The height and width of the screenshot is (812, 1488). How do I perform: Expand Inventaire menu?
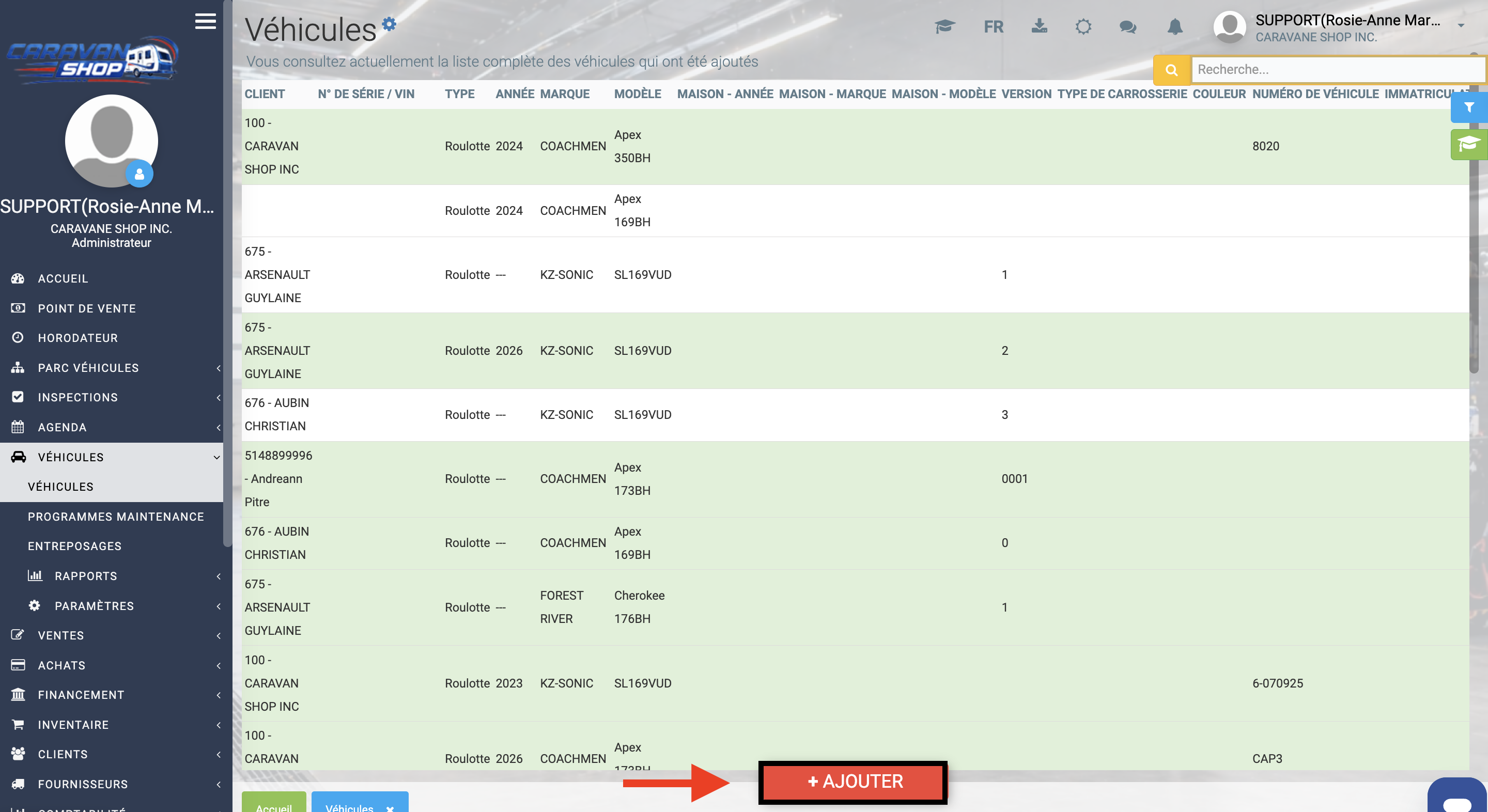[x=112, y=725]
